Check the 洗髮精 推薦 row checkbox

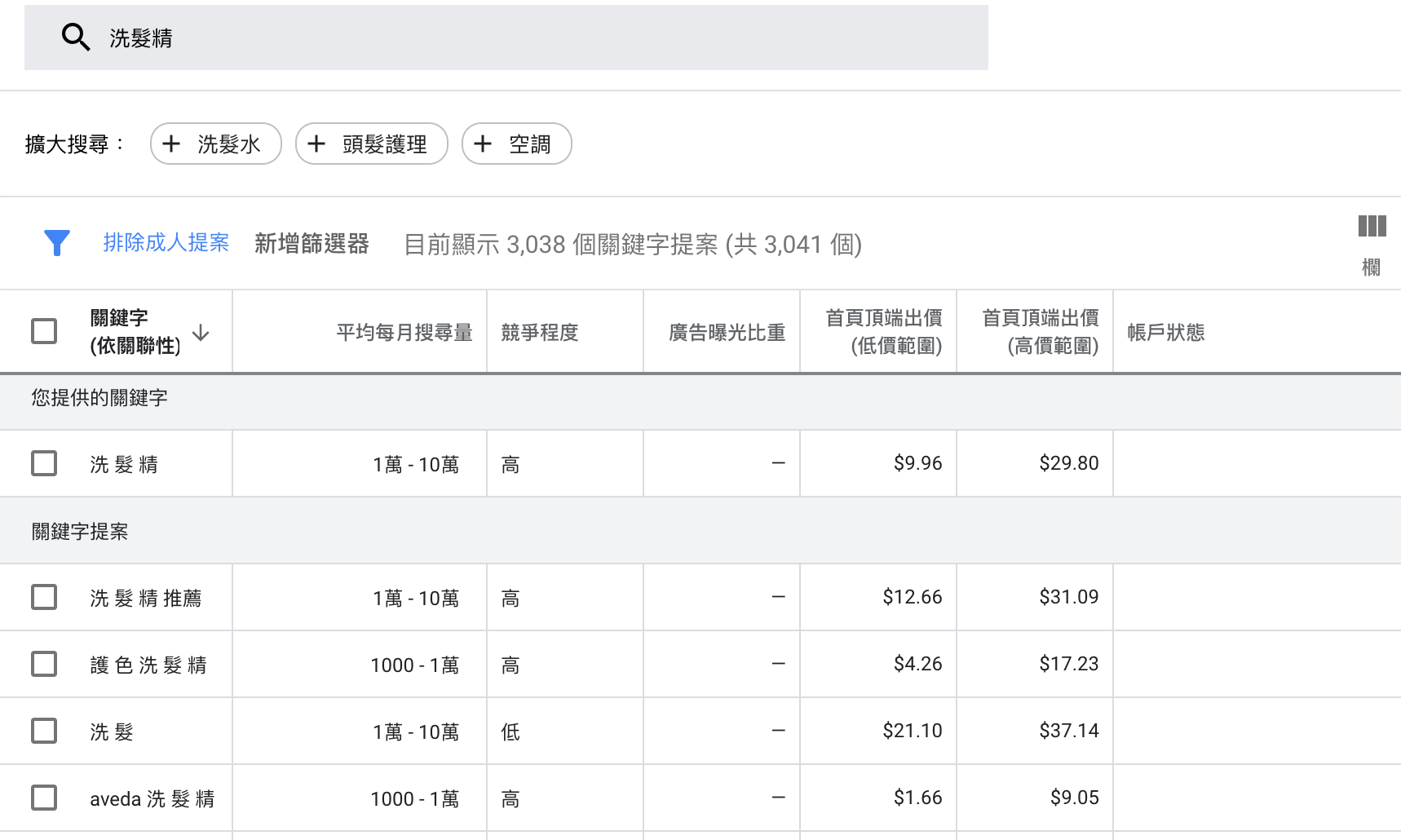(x=44, y=597)
